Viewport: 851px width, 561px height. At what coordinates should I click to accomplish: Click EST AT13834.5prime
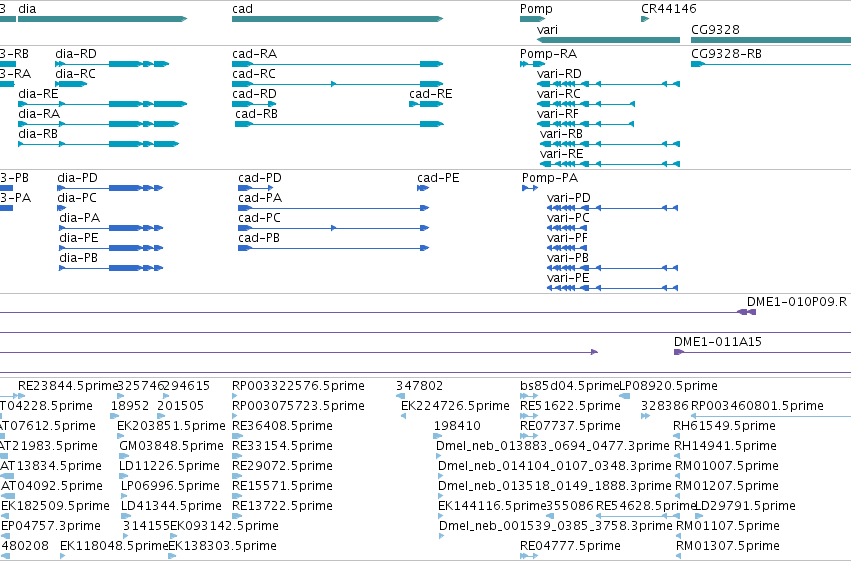coord(51,466)
